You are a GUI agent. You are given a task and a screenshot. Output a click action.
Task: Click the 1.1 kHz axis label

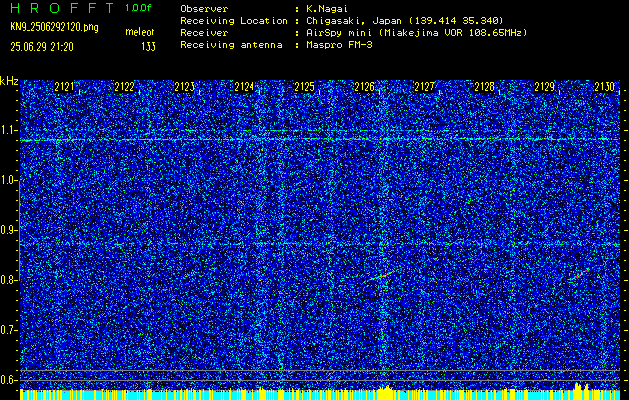click(x=8, y=130)
